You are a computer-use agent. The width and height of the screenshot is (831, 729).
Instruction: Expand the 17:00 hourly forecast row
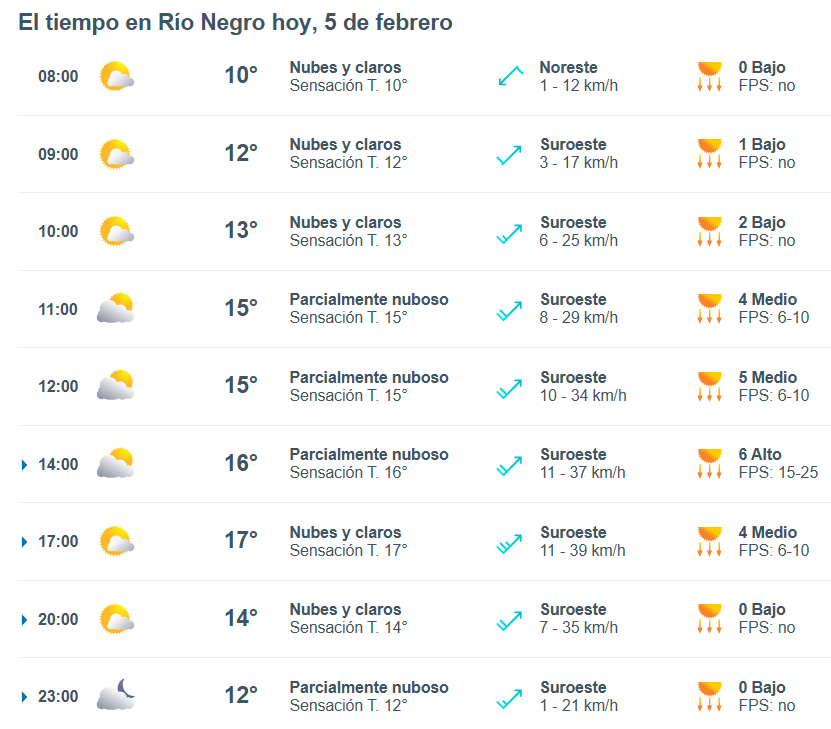pos(24,542)
